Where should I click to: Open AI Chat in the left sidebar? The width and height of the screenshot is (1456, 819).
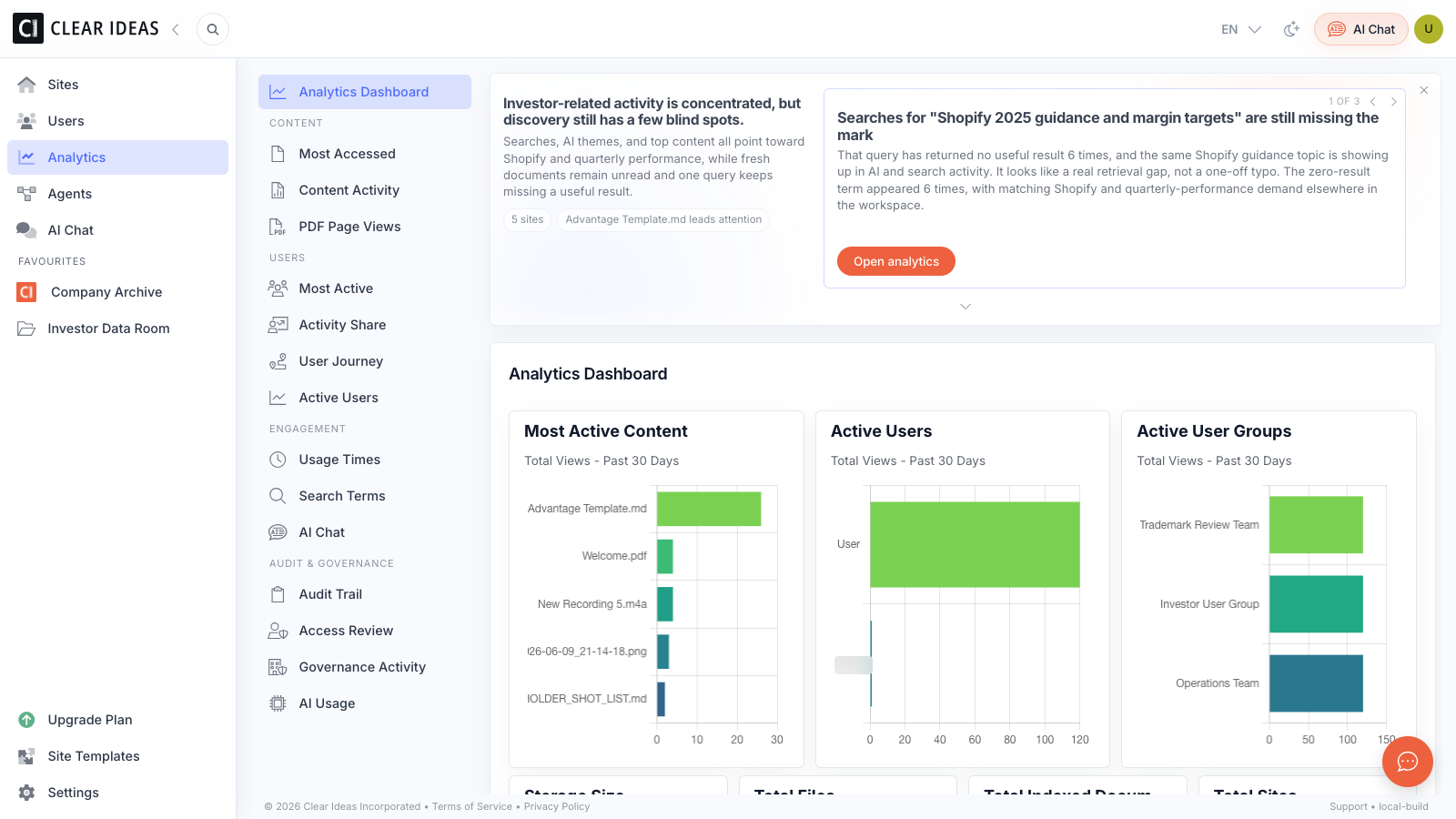pos(117,230)
